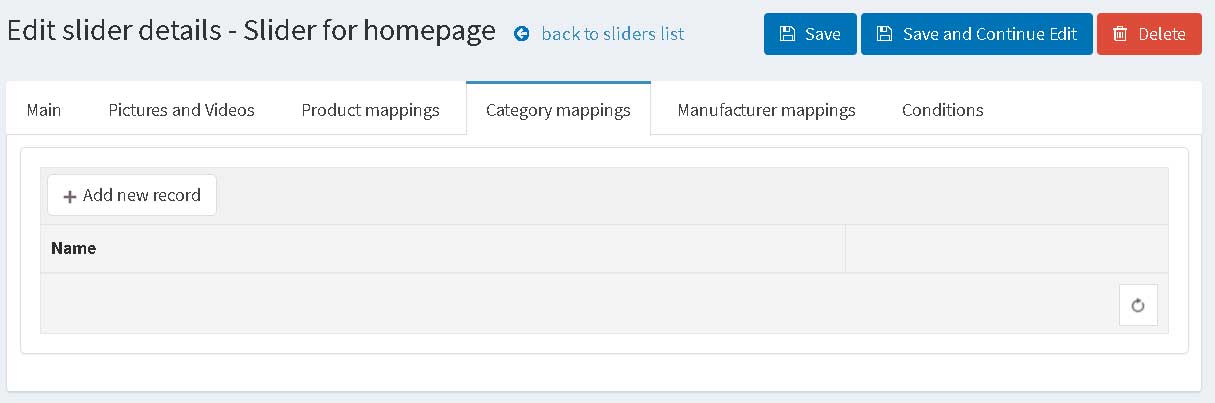Delete this slider

[x=1149, y=34]
